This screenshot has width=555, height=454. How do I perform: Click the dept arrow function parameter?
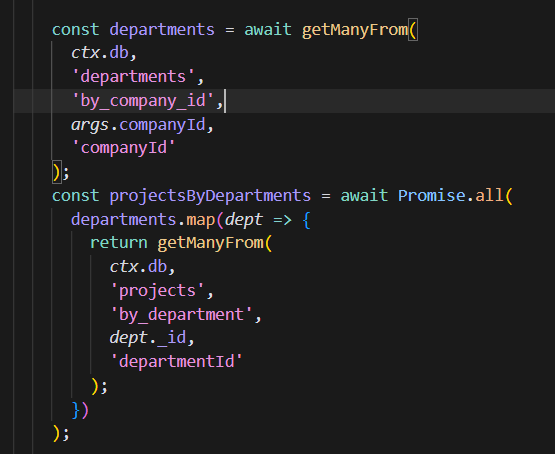244,220
